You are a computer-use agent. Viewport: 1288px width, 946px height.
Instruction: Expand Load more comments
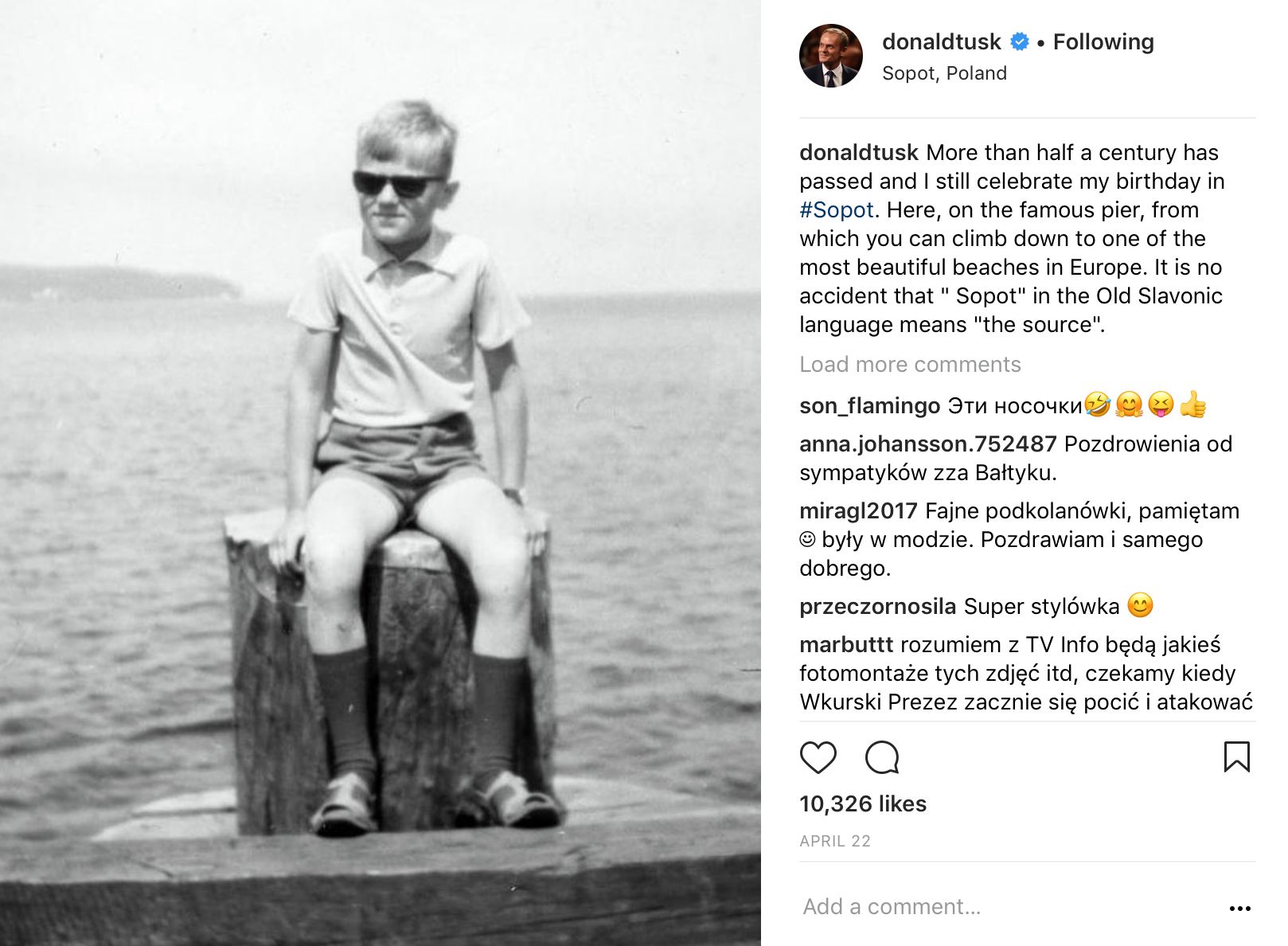coord(910,365)
